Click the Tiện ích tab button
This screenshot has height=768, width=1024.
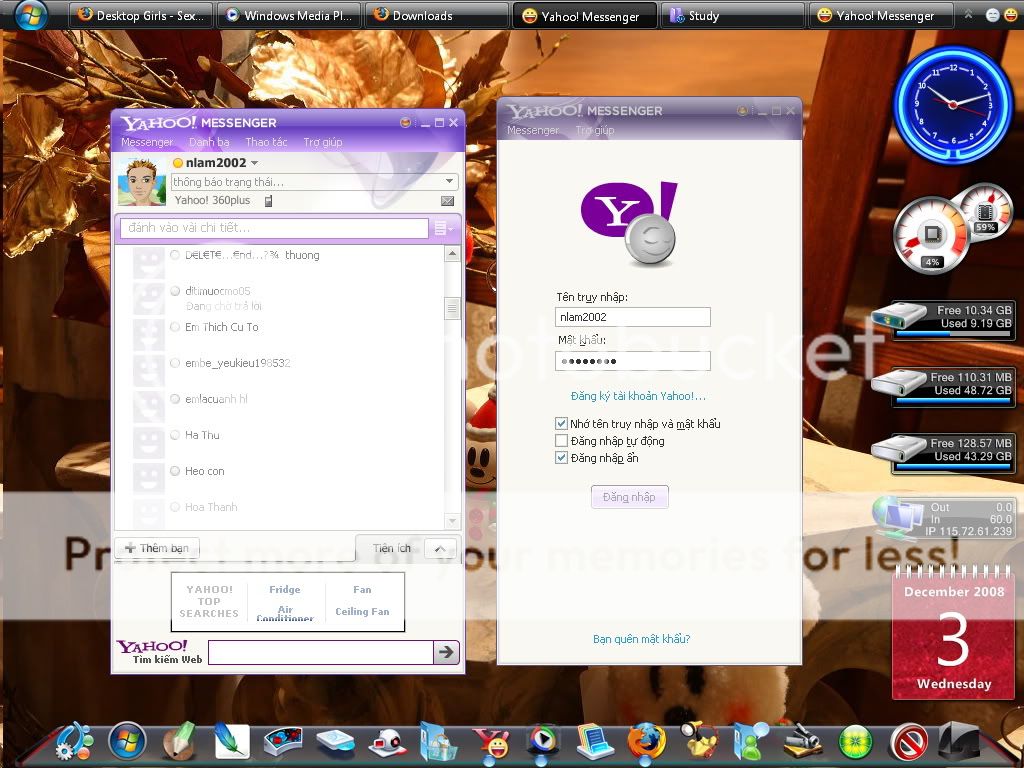pyautogui.click(x=391, y=548)
